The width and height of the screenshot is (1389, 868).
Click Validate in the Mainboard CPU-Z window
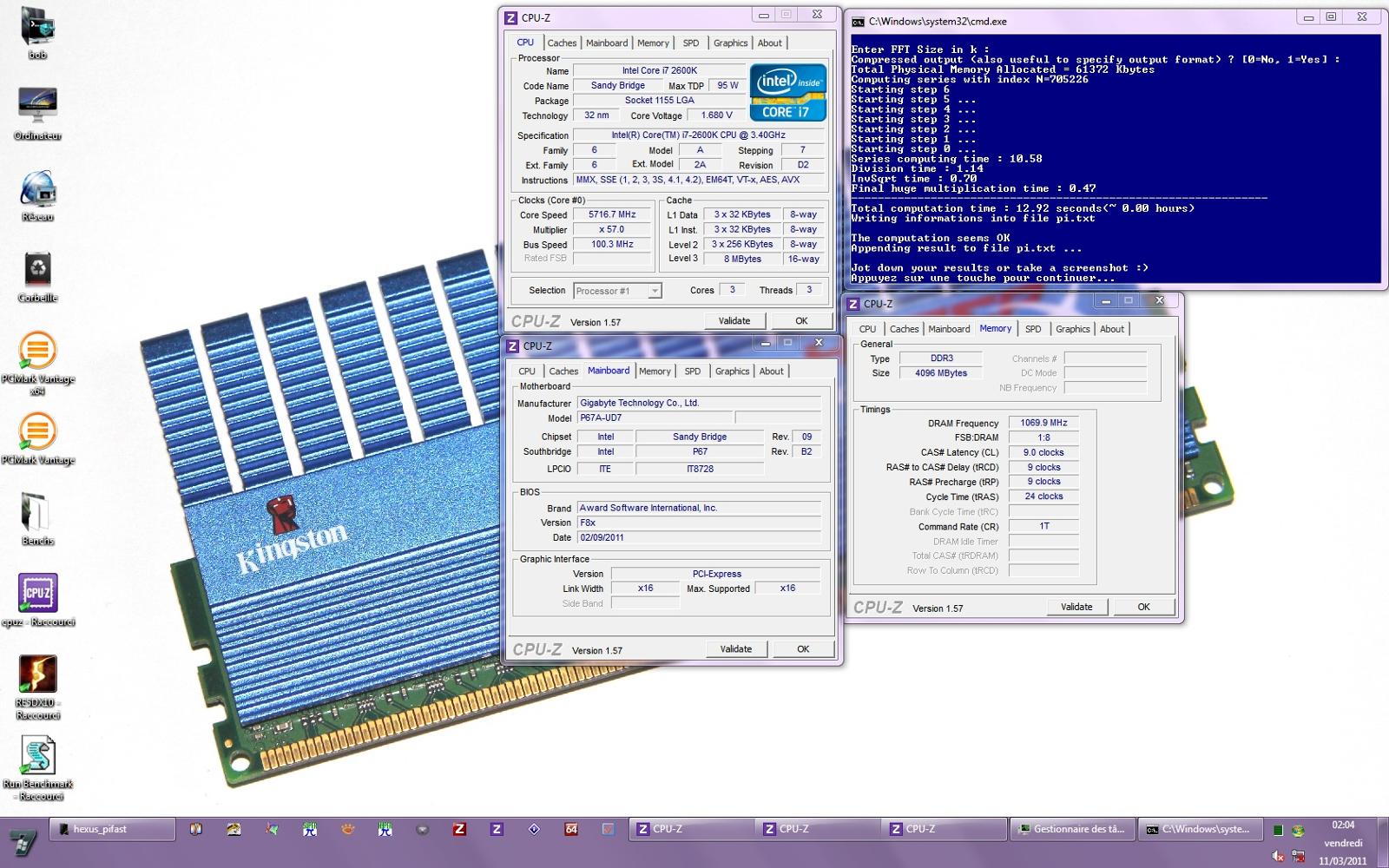click(x=736, y=649)
